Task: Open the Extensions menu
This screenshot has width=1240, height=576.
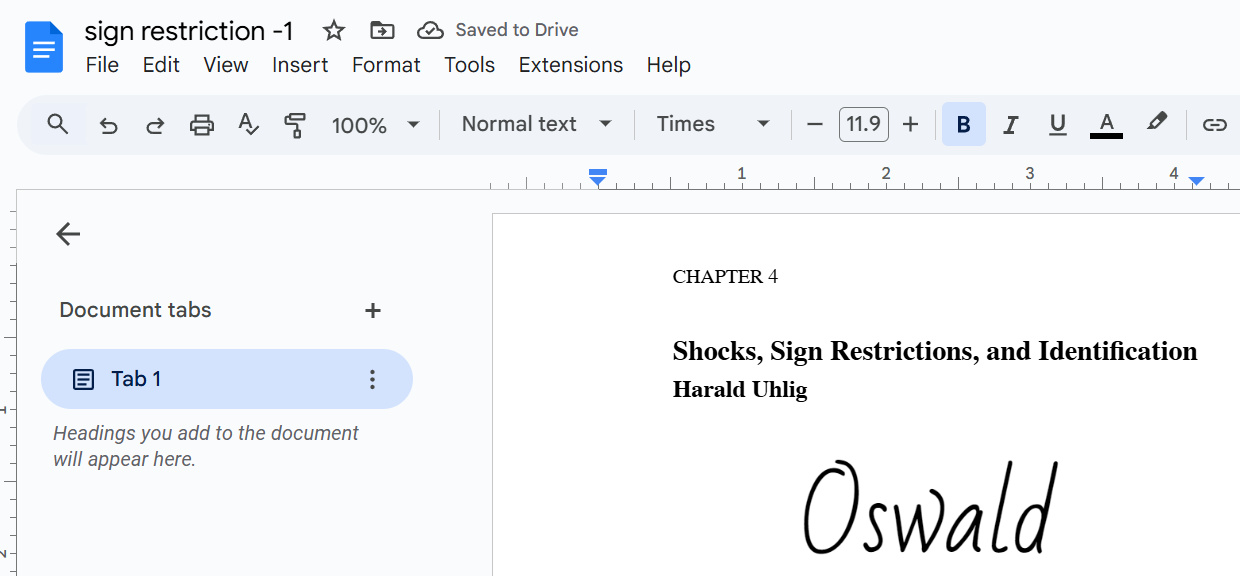Action: [570, 64]
